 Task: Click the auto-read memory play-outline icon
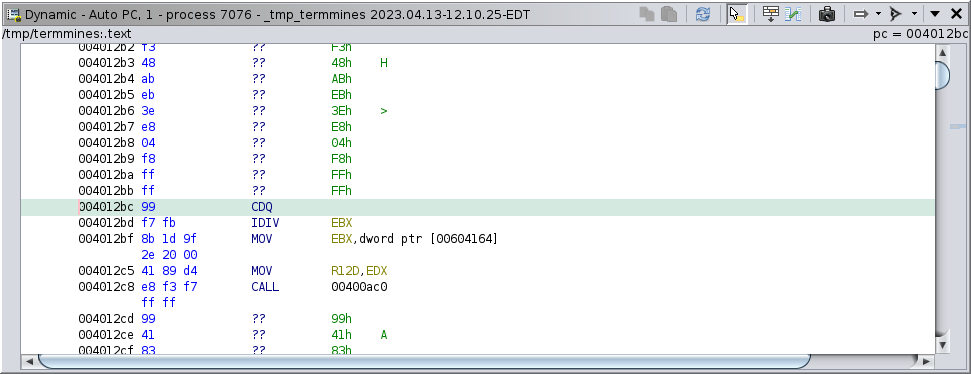895,14
